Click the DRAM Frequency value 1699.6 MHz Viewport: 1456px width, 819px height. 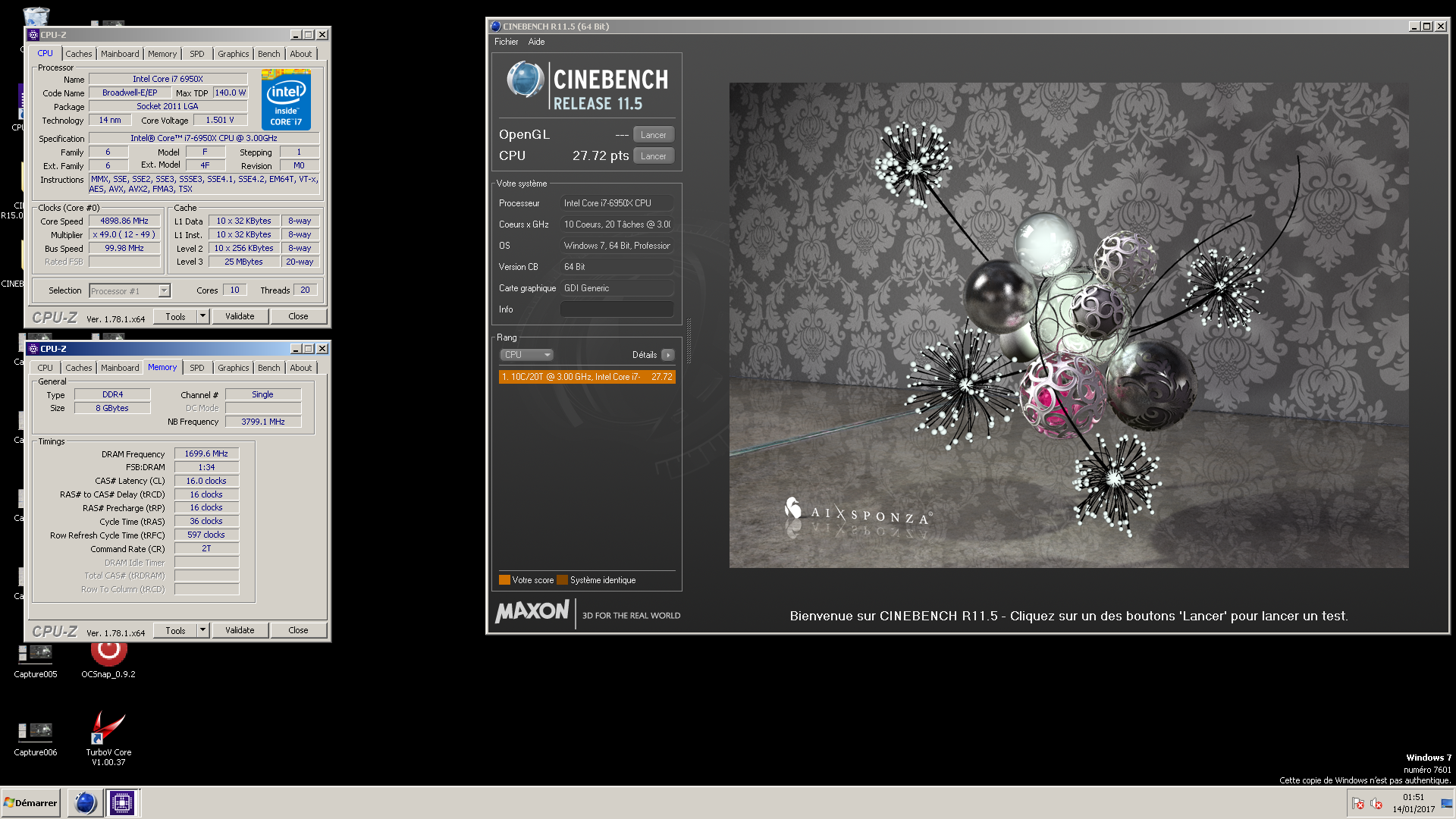(206, 453)
